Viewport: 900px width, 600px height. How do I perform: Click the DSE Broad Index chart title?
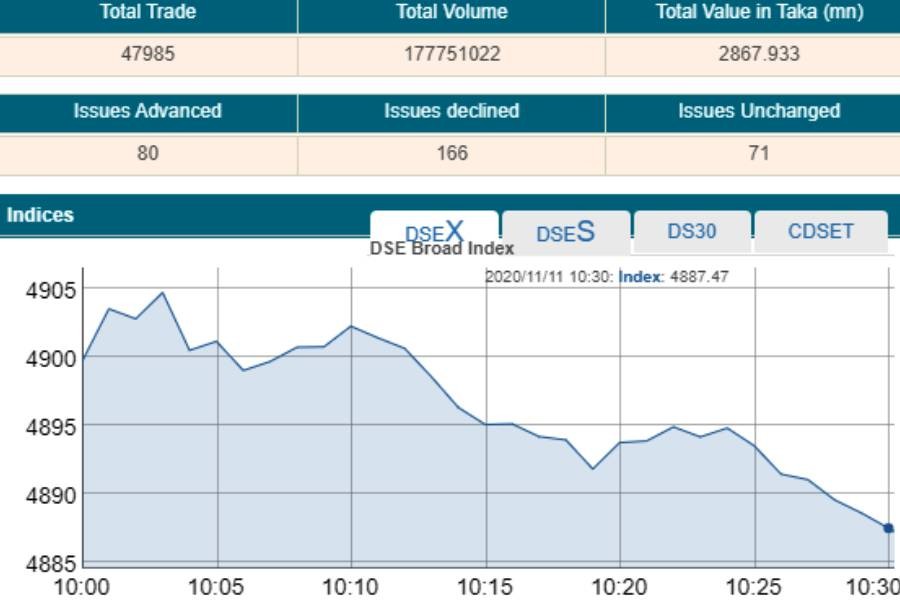pos(442,249)
